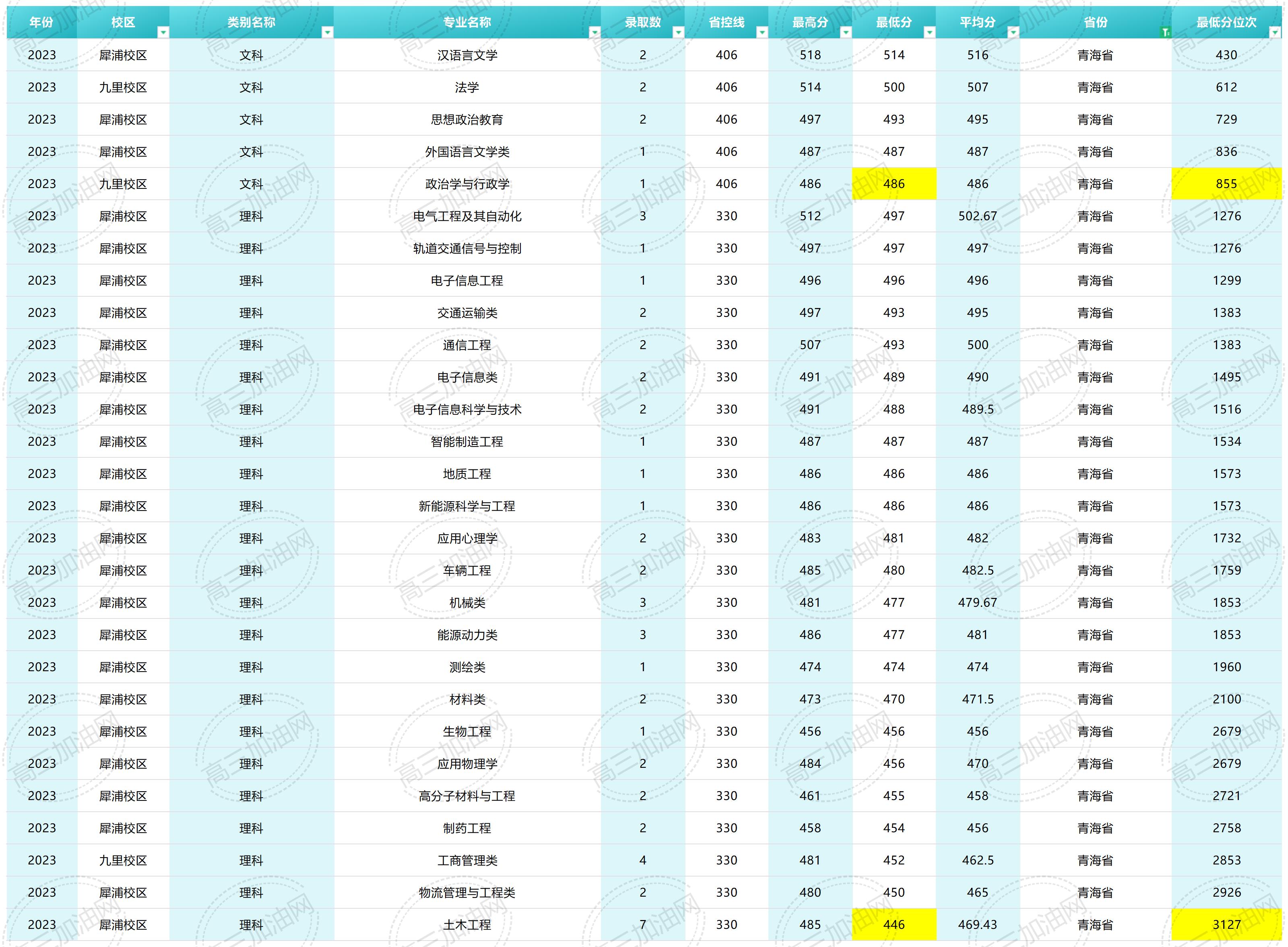Click the 汉语言文学 major cell
The image size is (1288, 947).
(x=468, y=55)
